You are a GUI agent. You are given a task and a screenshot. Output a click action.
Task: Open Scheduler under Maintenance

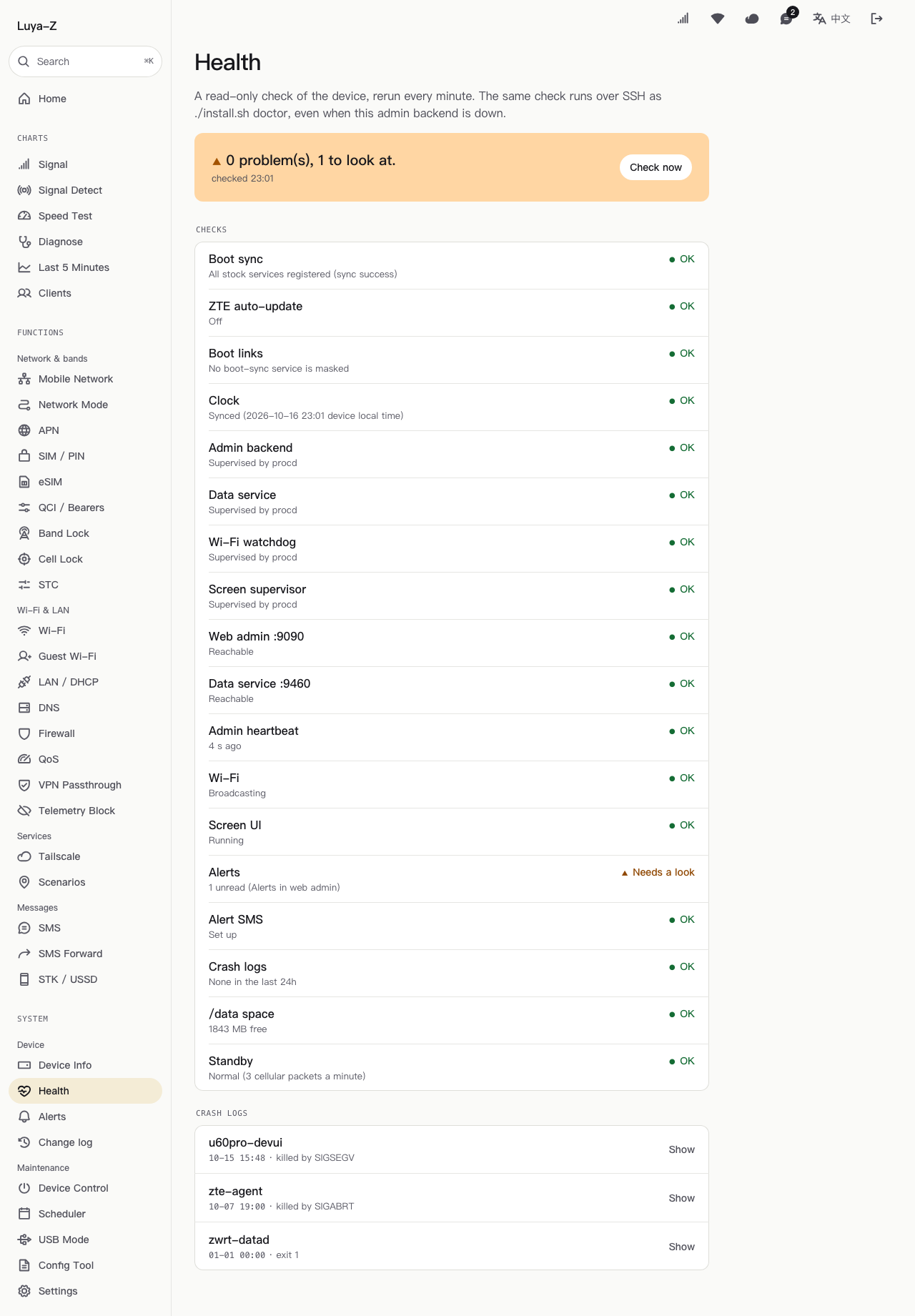85,1214
